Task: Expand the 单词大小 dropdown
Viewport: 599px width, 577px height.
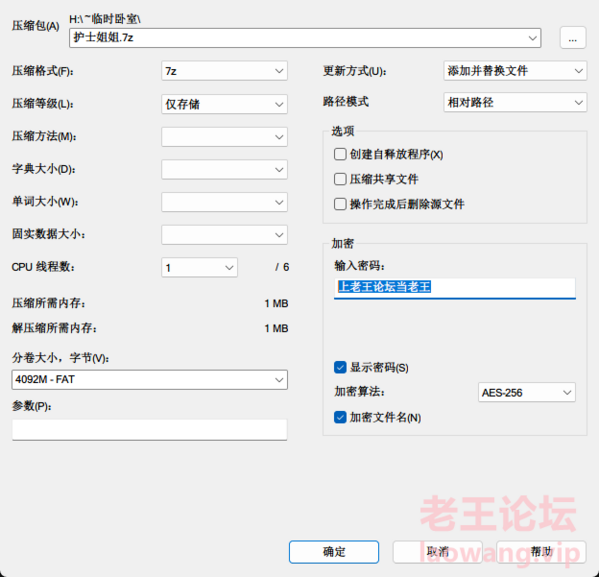Action: [224, 202]
